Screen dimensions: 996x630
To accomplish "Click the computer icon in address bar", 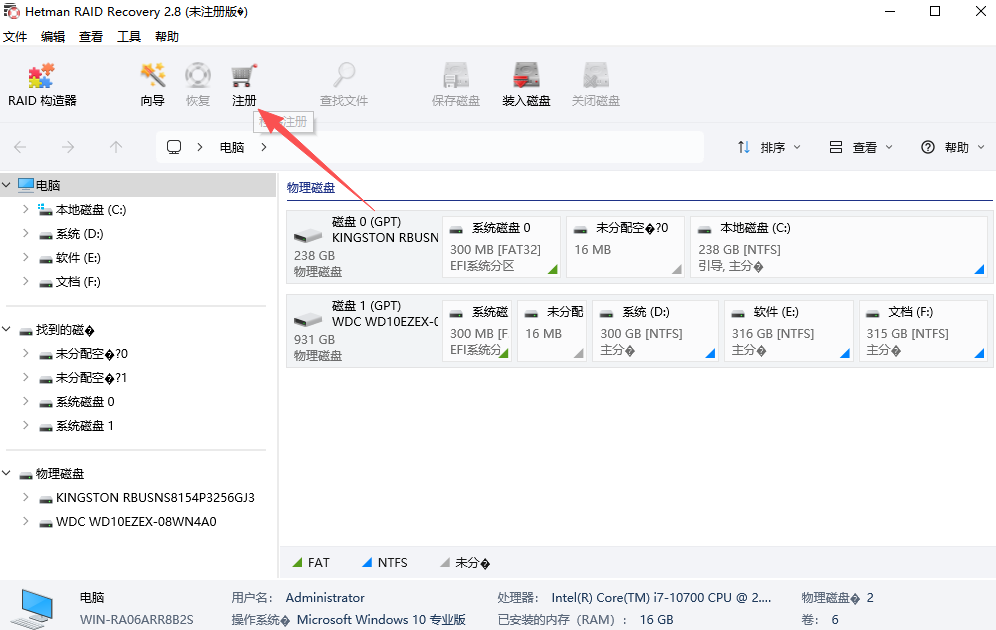I will pyautogui.click(x=174, y=147).
